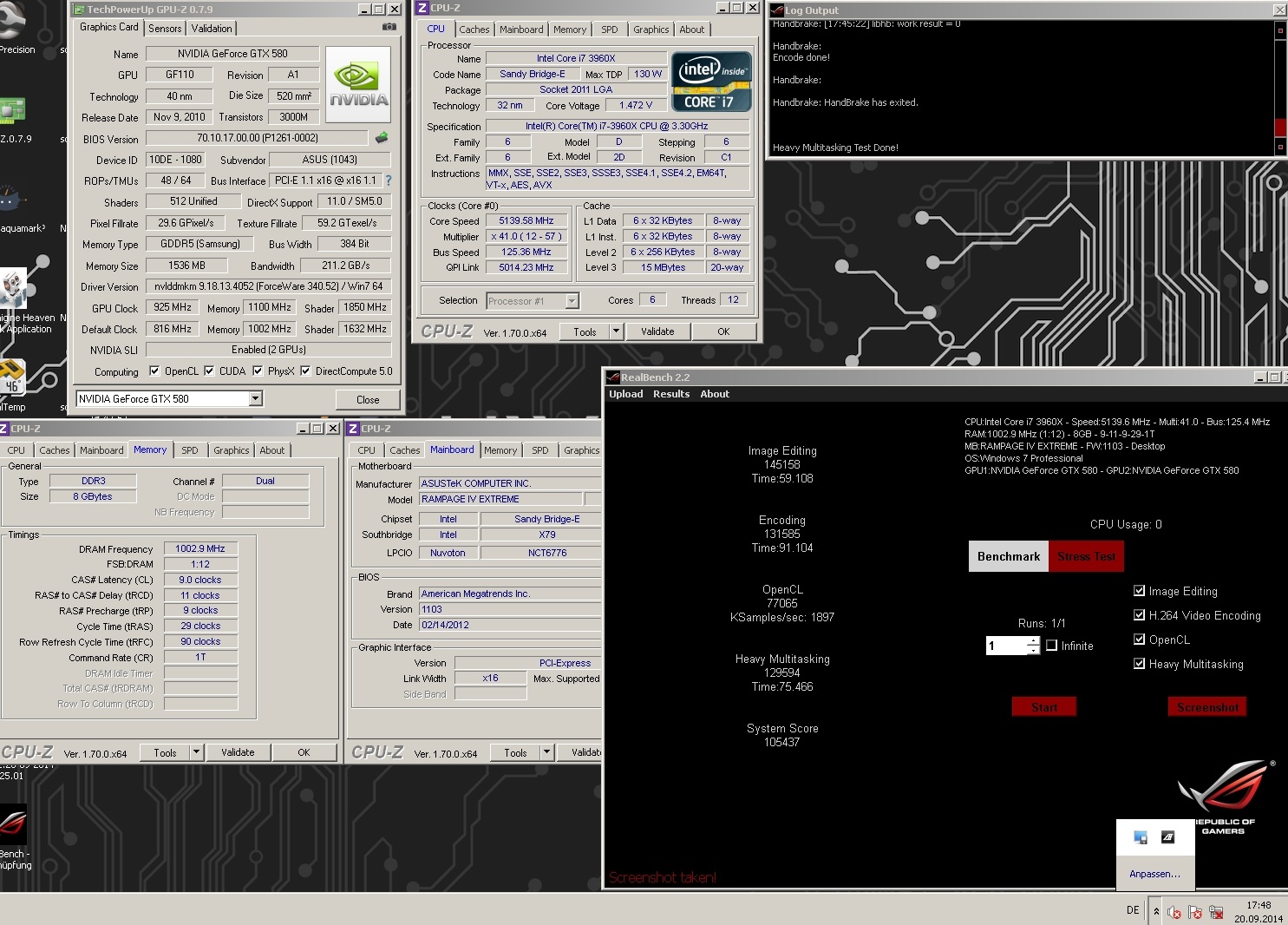The image size is (1288, 925).
Task: Click the ROG Republic of Gamers logo
Action: coord(1225,797)
